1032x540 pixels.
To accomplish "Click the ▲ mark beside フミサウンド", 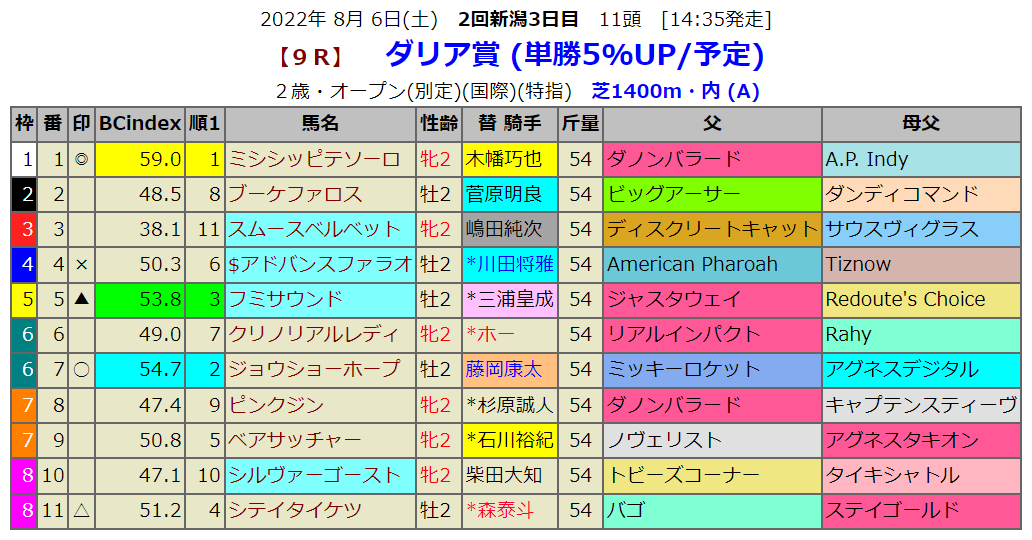I will 81,299.
